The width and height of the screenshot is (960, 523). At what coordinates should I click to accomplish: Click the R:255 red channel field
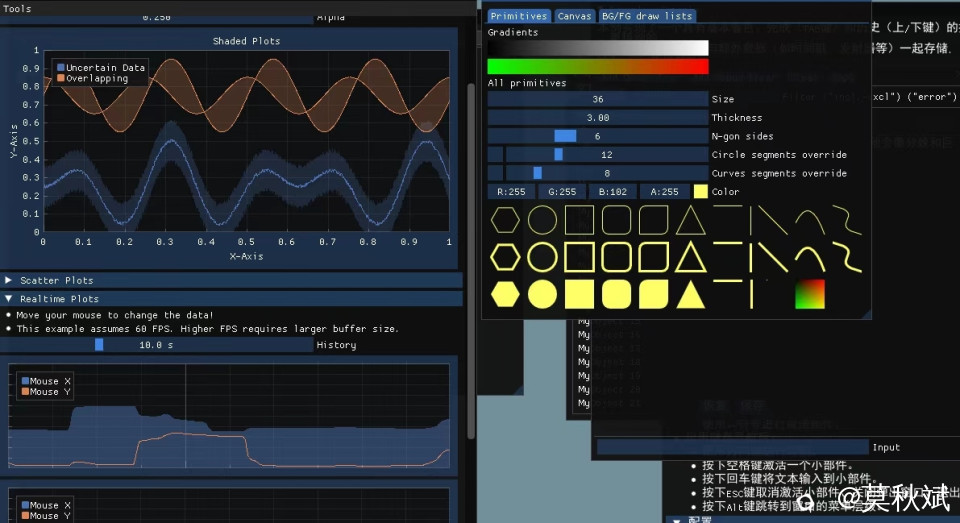(511, 192)
